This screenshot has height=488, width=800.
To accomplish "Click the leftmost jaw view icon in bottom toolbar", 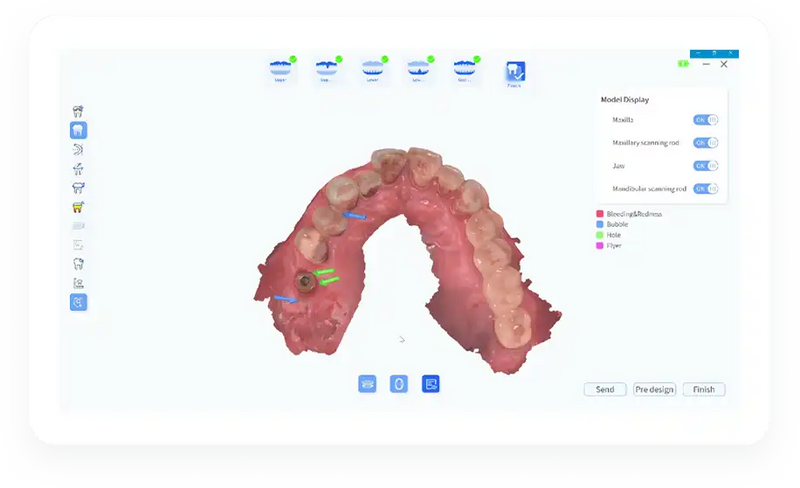I will point(367,384).
